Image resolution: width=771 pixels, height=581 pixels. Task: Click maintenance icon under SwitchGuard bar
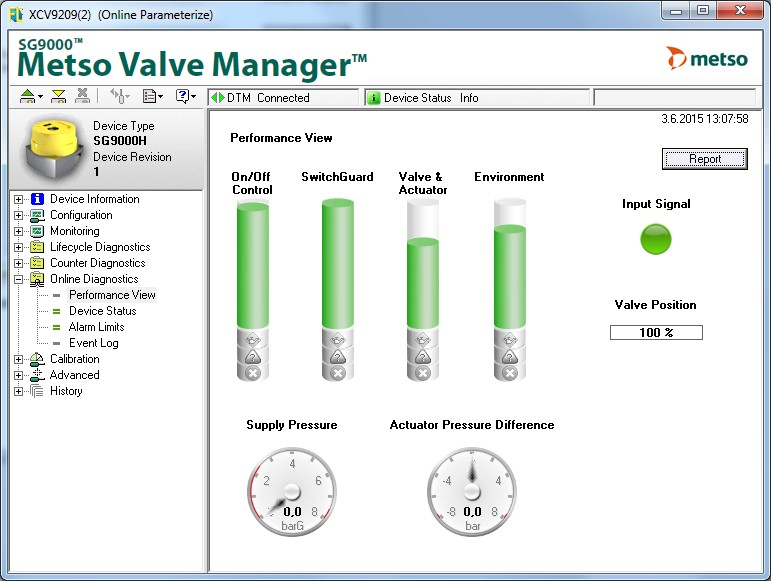(x=338, y=339)
